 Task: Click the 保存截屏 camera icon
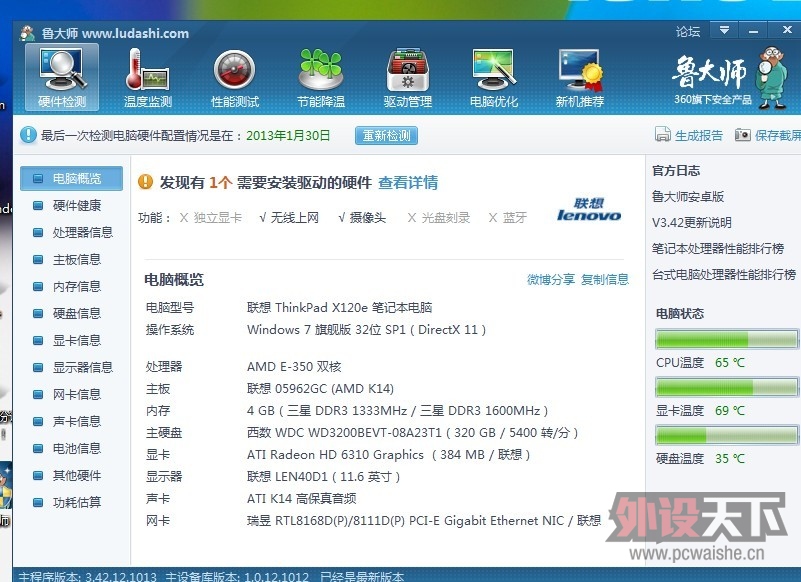(743, 134)
